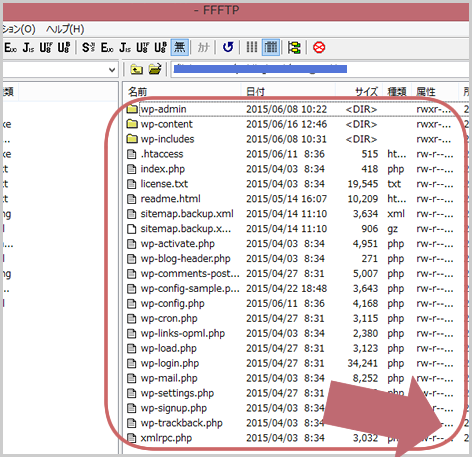
Task: Click the .htaccess file icon
Action: click(x=132, y=154)
